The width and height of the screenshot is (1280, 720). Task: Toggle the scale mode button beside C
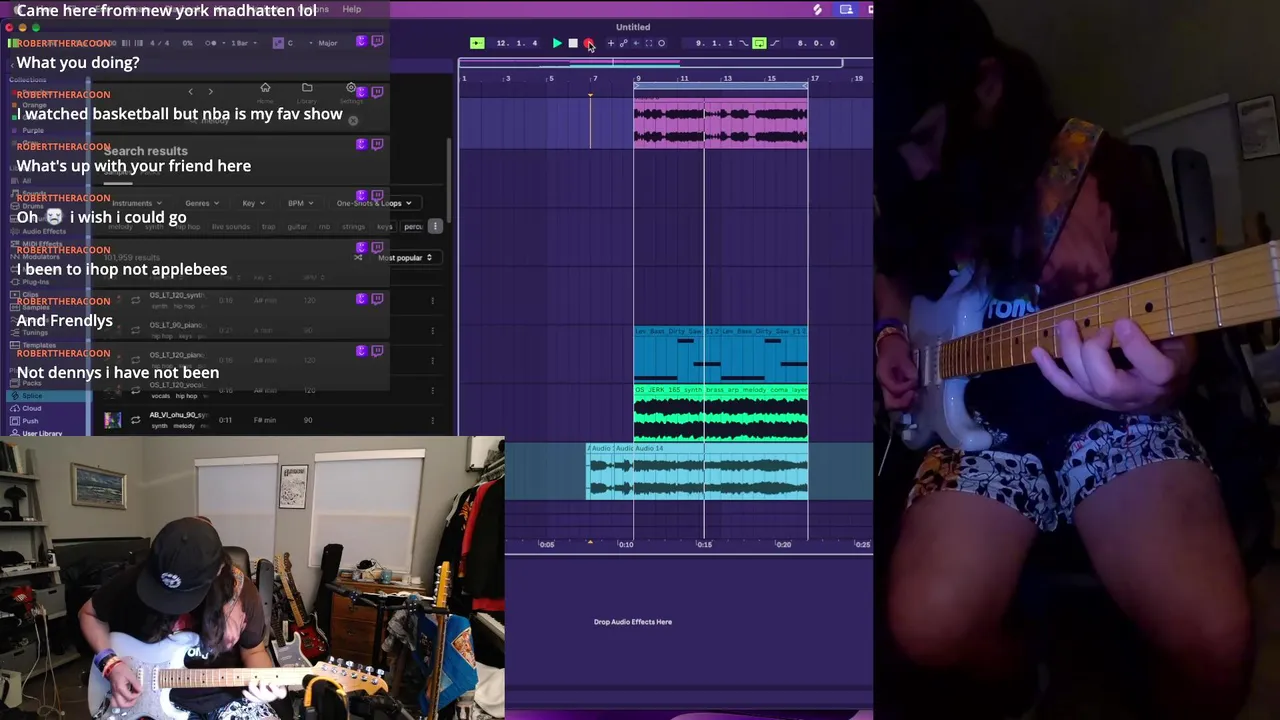[x=278, y=43]
